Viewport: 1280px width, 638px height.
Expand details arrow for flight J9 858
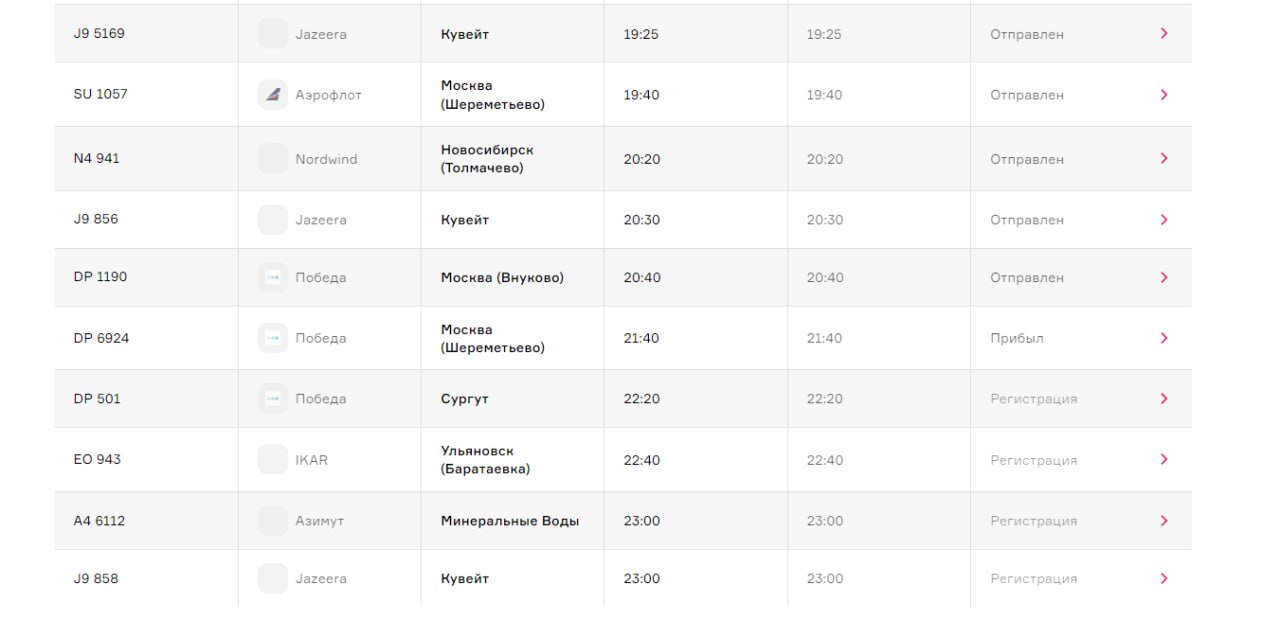1164,578
